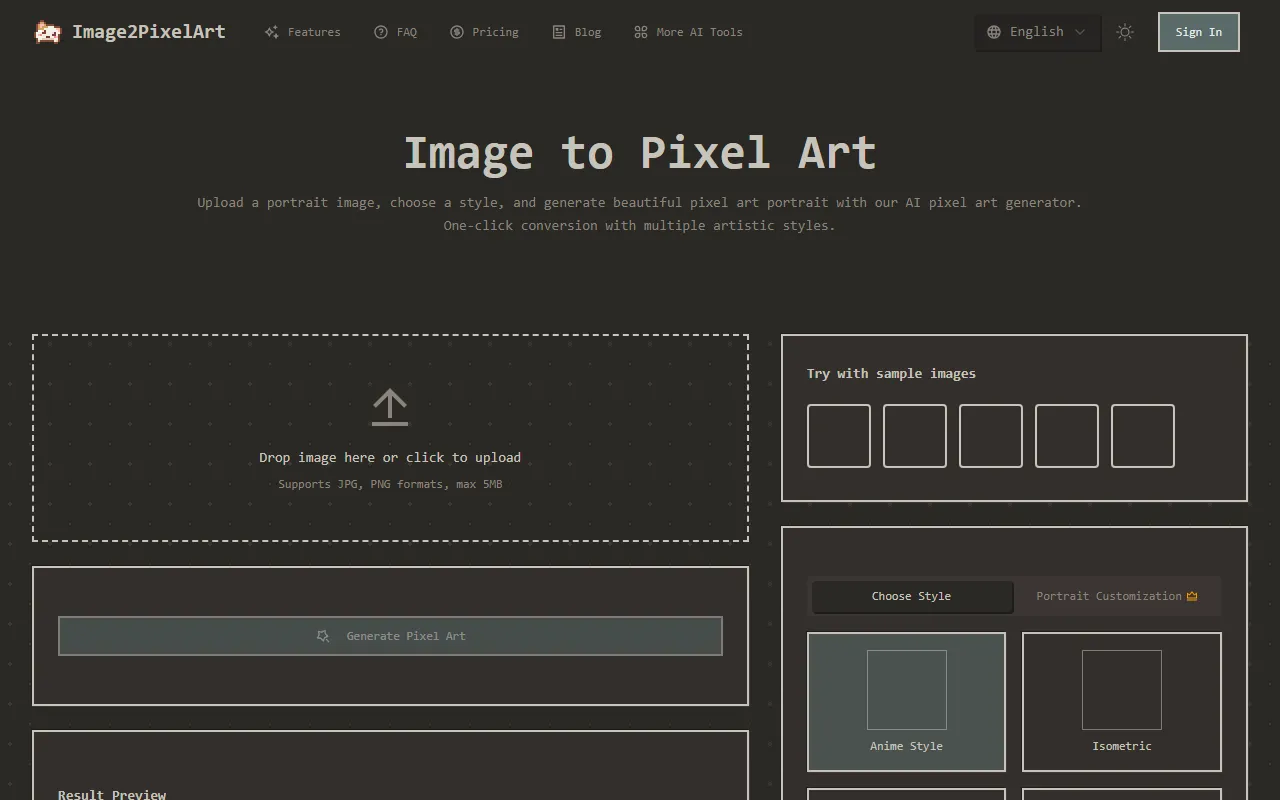The height and width of the screenshot is (800, 1280).
Task: Click the question mark FAQ icon
Action: [381, 32]
